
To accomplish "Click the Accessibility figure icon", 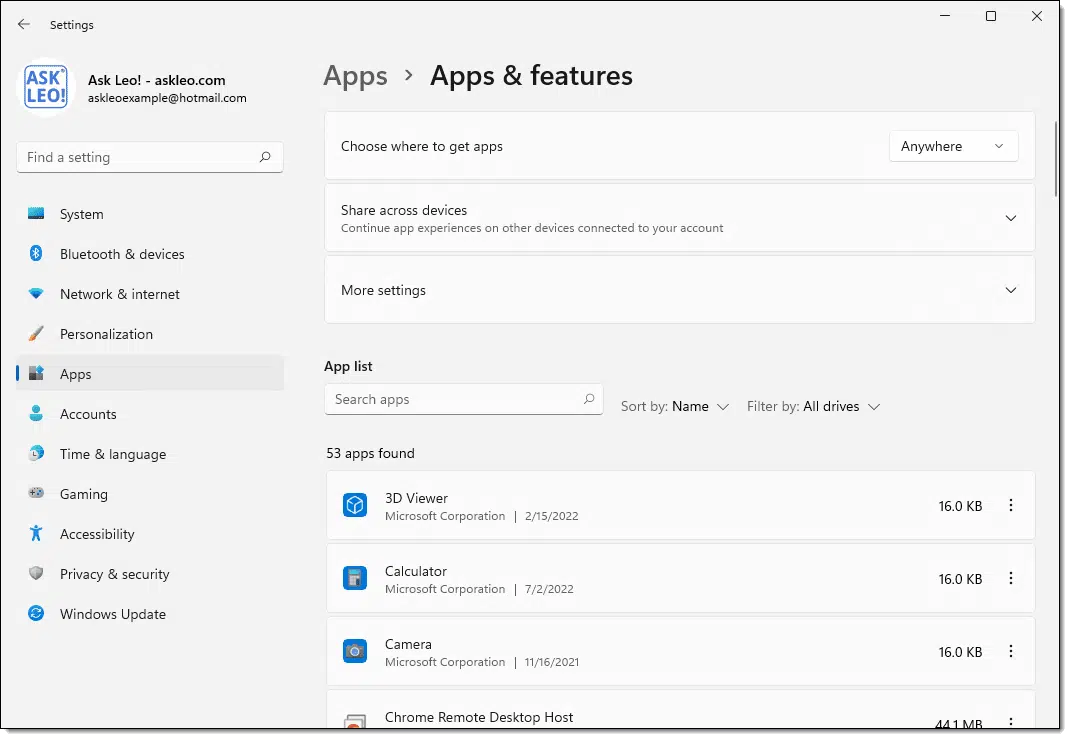I will click(36, 534).
